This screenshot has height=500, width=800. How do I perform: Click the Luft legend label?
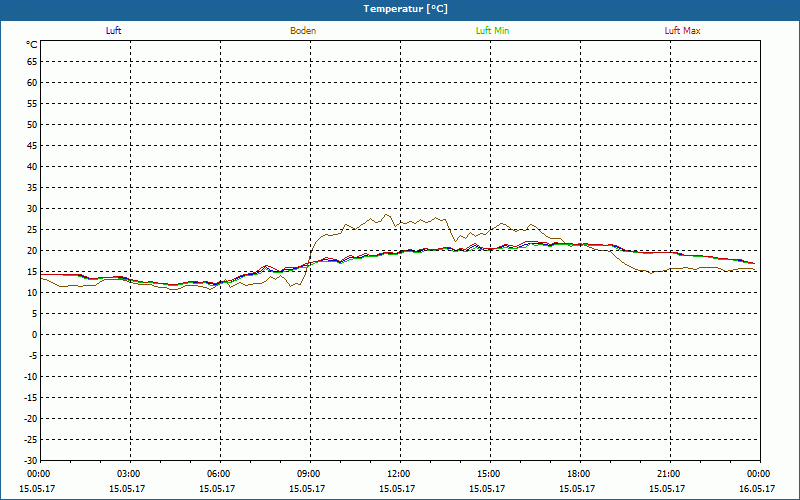coord(113,31)
